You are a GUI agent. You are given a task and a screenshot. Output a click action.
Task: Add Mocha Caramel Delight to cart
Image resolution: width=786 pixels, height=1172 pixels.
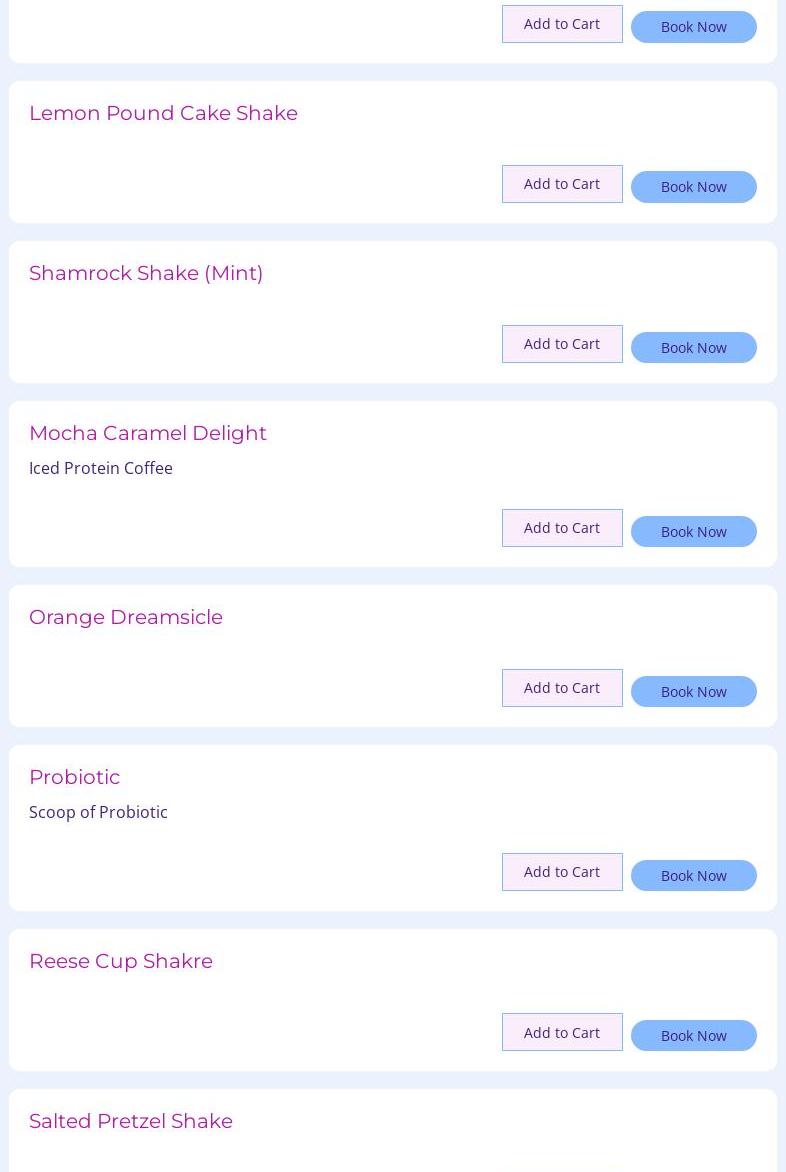tap(562, 528)
